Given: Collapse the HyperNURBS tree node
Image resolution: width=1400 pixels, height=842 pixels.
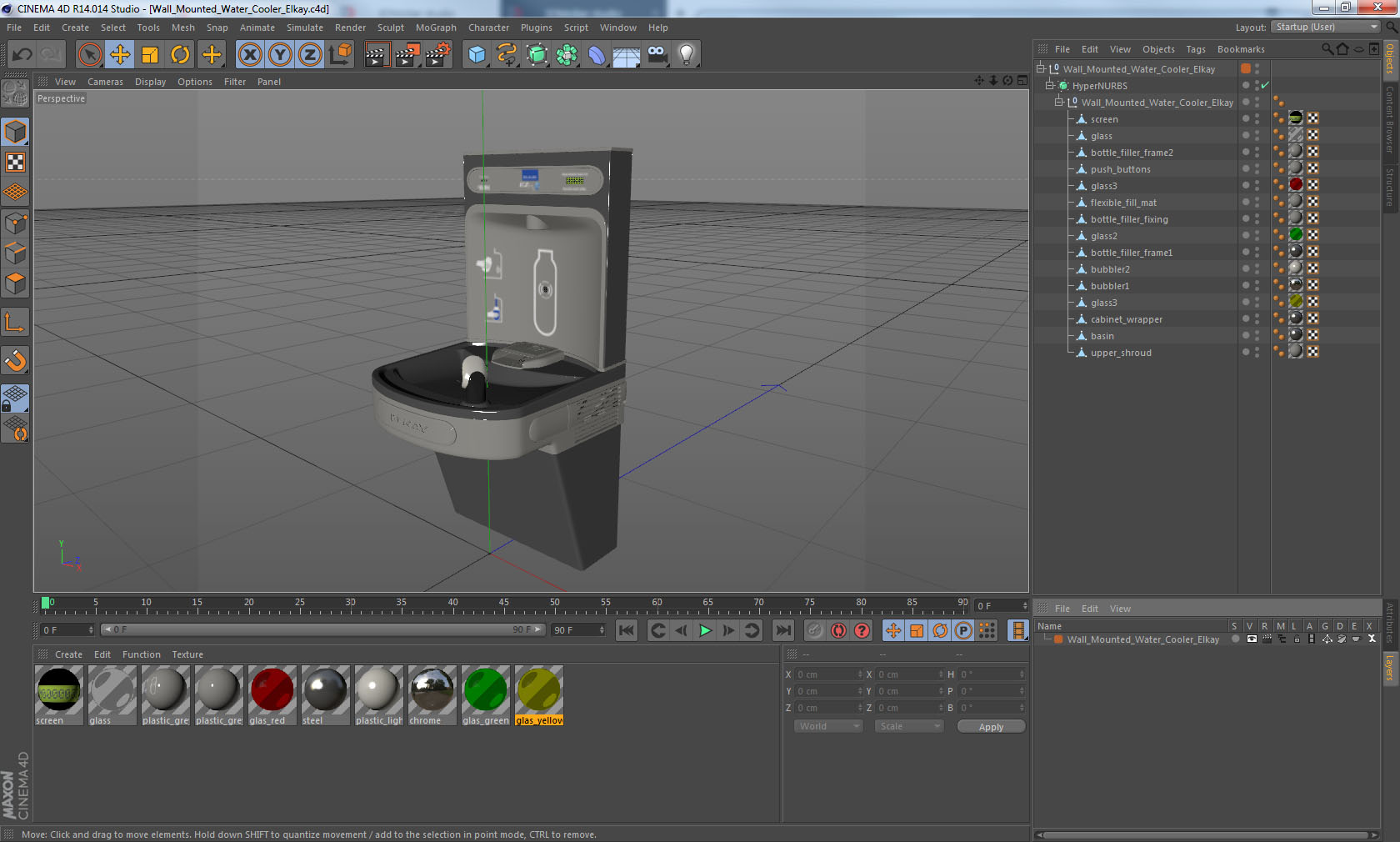Looking at the screenshot, I should click(1050, 86).
